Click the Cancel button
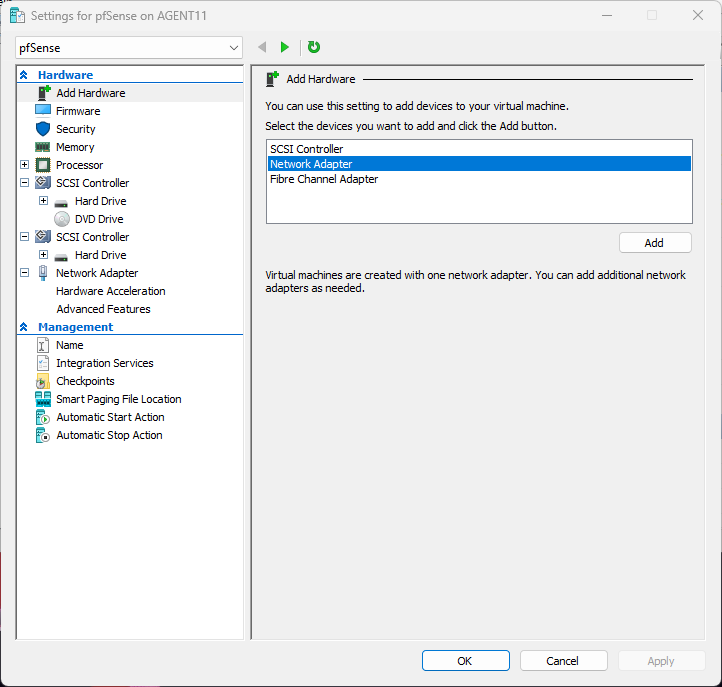This screenshot has height=687, width=722. (562, 660)
